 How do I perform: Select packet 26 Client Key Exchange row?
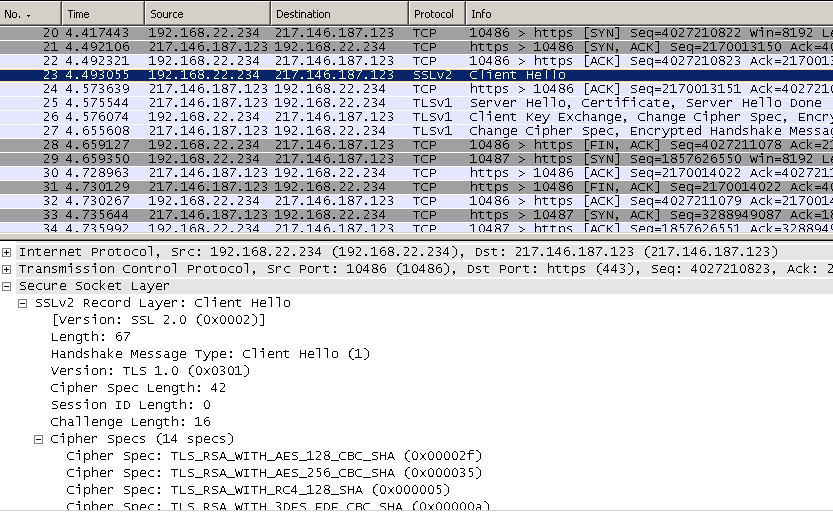coord(416,117)
